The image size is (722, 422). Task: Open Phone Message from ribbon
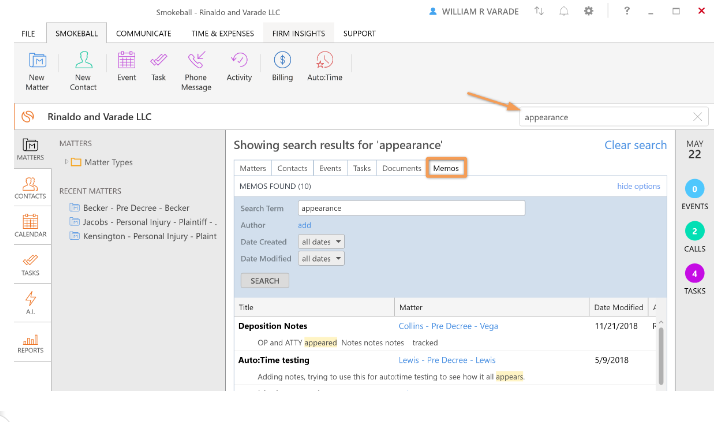pyautogui.click(x=196, y=70)
